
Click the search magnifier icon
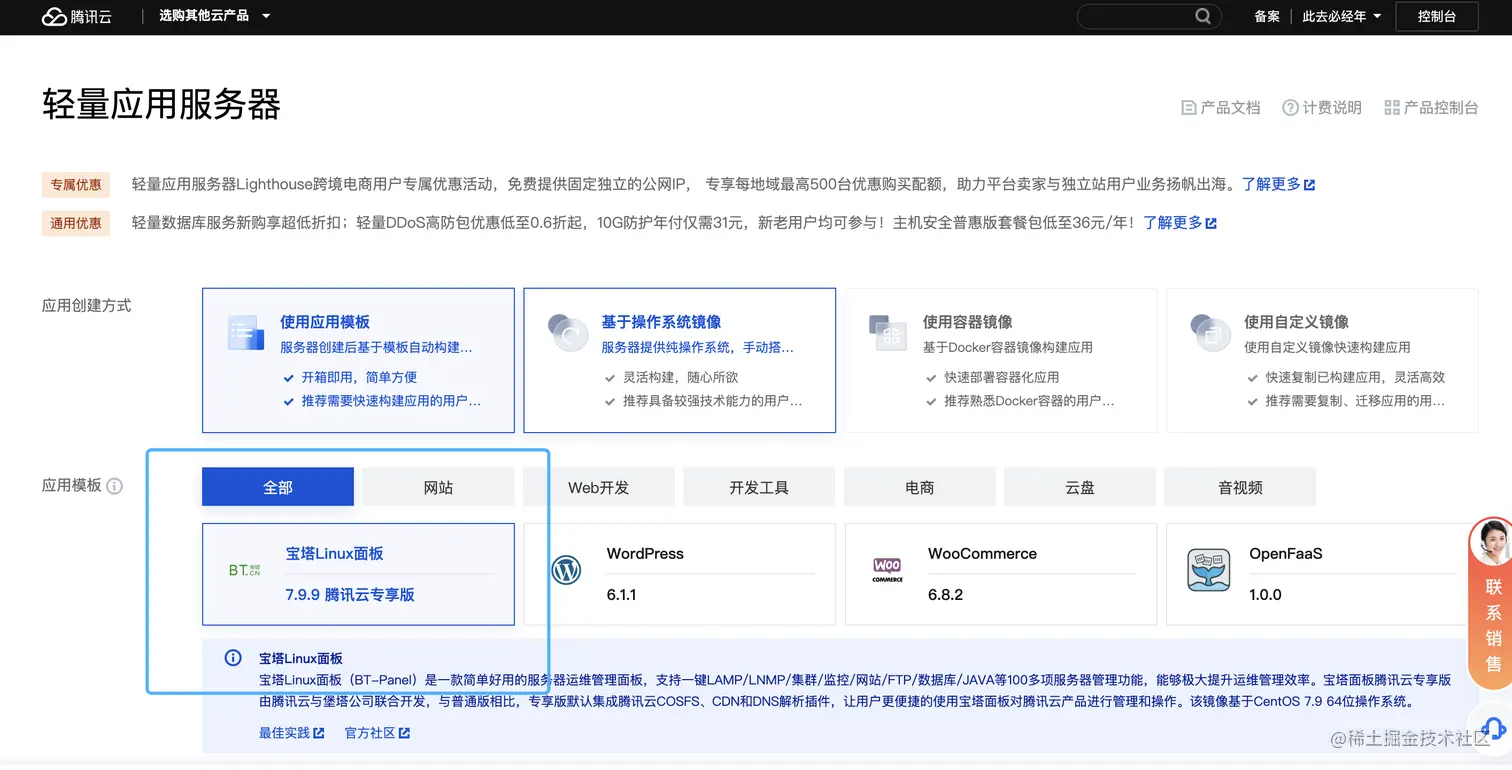pos(1203,17)
